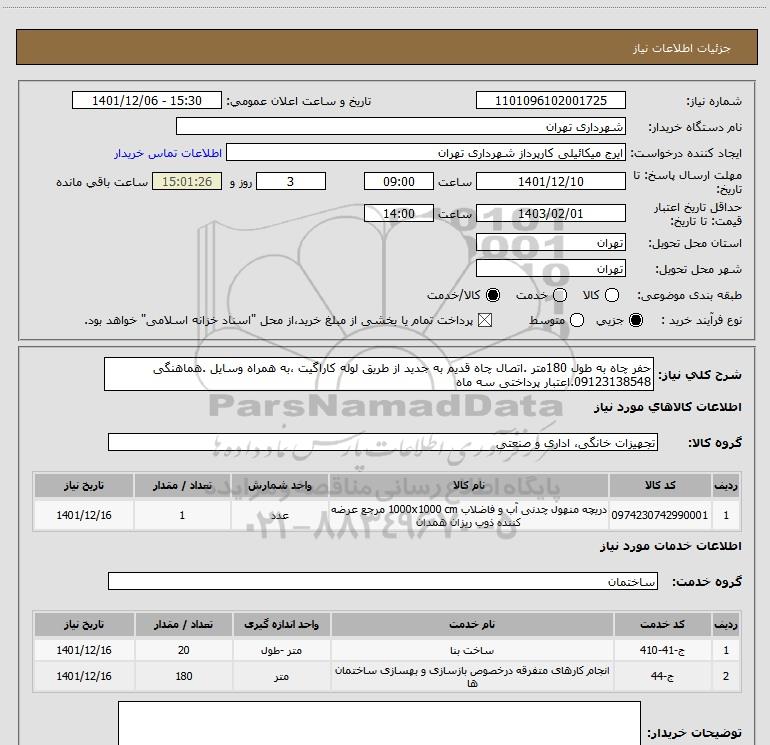Click the response deadline date 1401/12/10
Screen dimensions: 770x745
coord(550,181)
